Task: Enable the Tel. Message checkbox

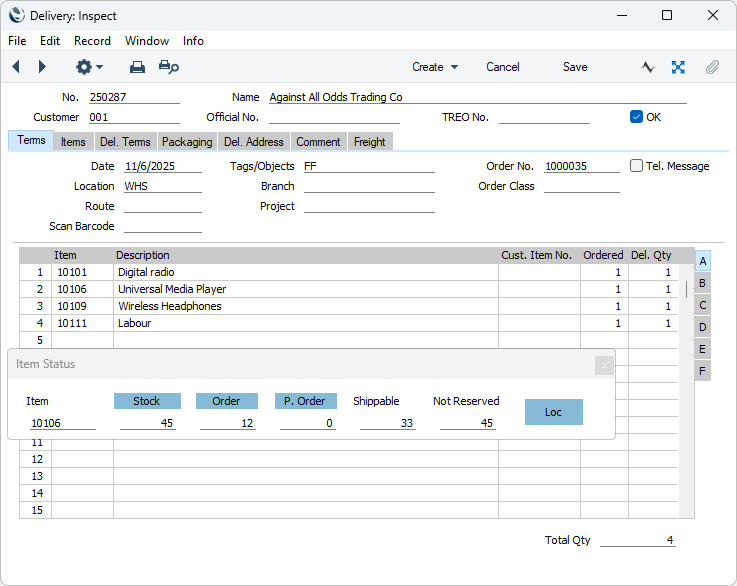Action: [636, 165]
